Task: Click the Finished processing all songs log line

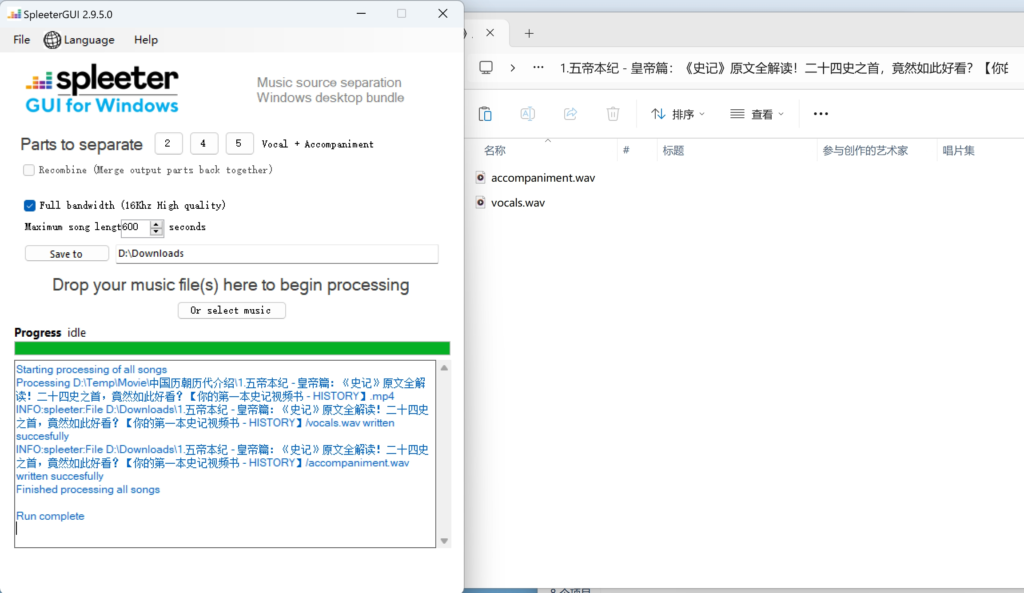Action: coord(88,489)
